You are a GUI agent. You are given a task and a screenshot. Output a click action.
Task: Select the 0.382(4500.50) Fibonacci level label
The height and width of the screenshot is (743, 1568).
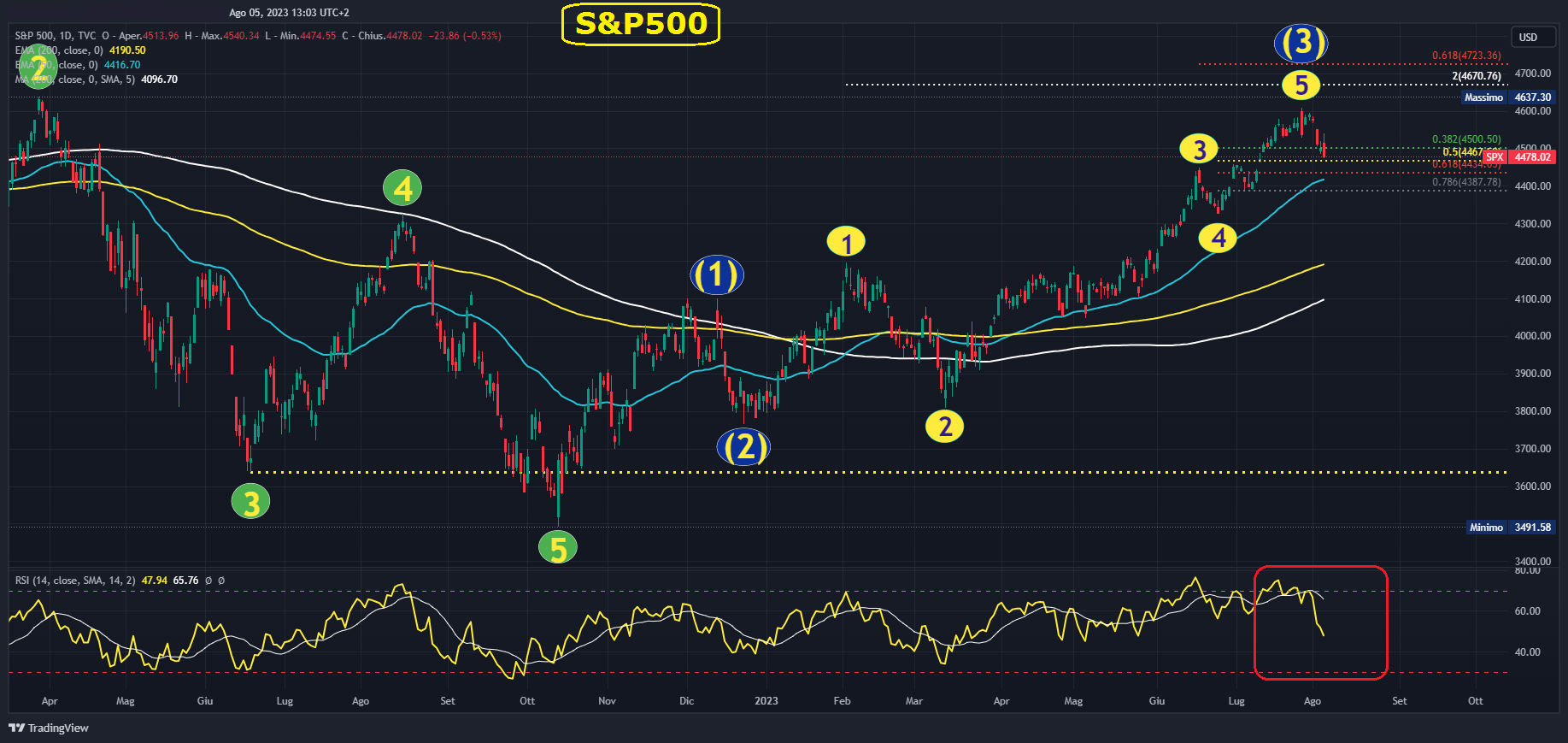(1466, 139)
